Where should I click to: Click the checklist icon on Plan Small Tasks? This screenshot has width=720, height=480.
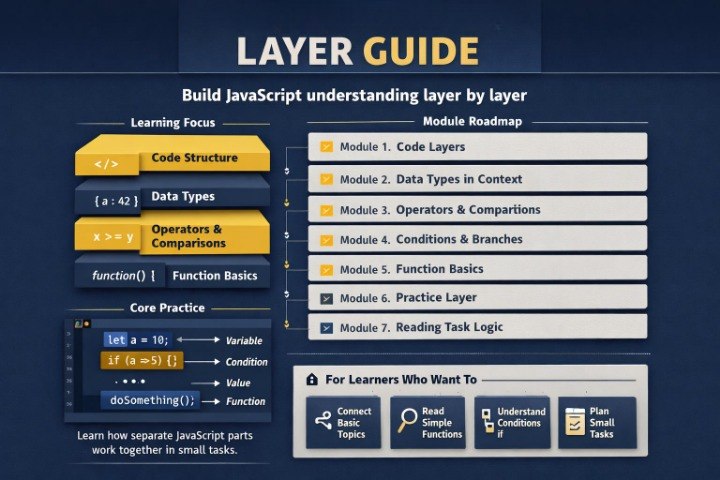pos(574,422)
